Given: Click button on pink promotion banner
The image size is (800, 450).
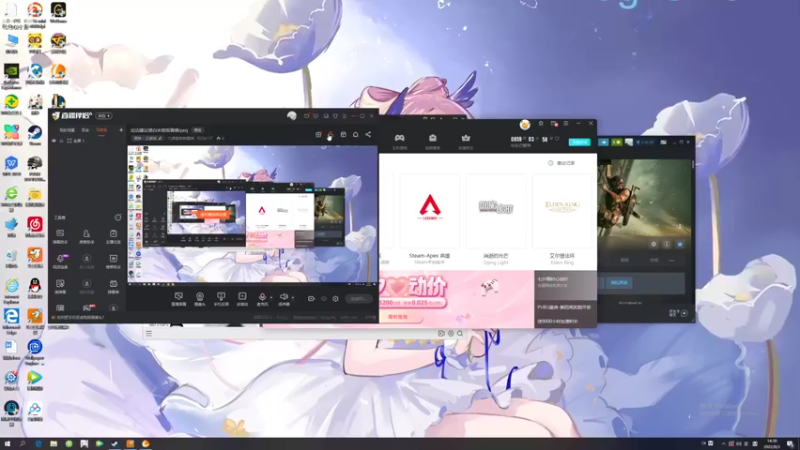Looking at the screenshot, I should (398, 317).
